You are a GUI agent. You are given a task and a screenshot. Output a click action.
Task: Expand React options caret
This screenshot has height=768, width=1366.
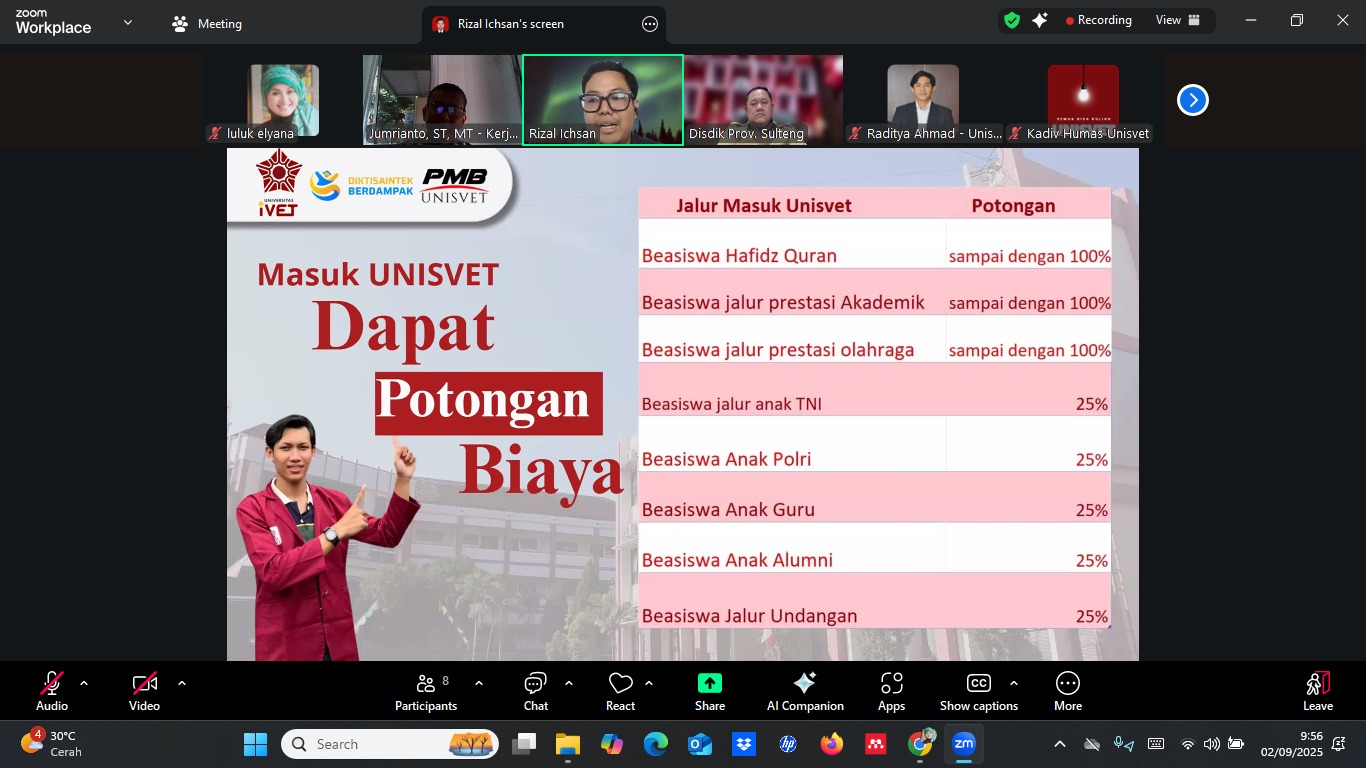click(648, 683)
